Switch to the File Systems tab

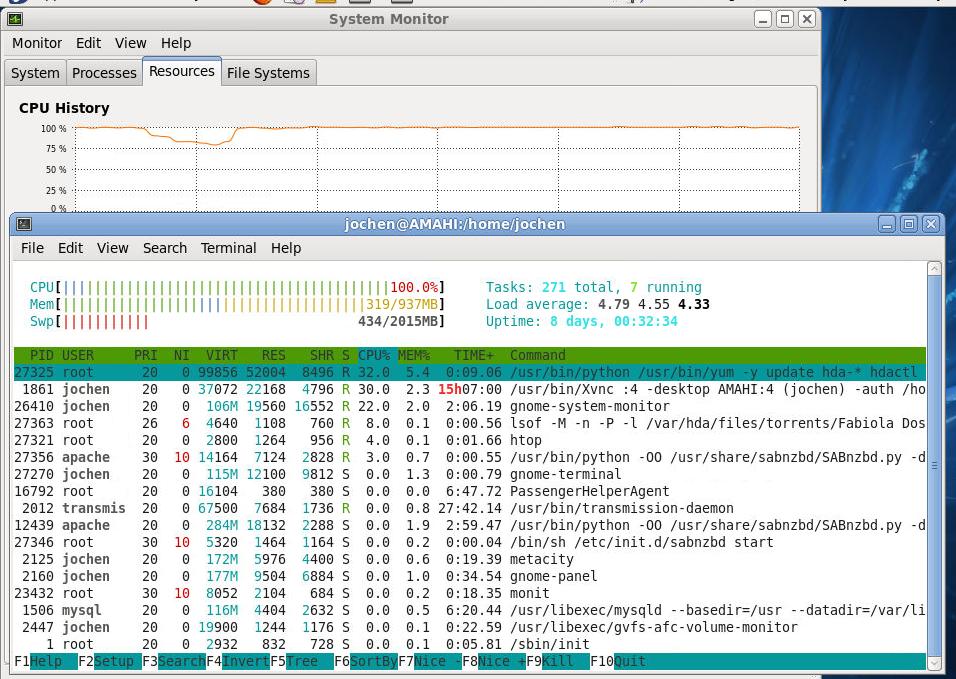[268, 73]
